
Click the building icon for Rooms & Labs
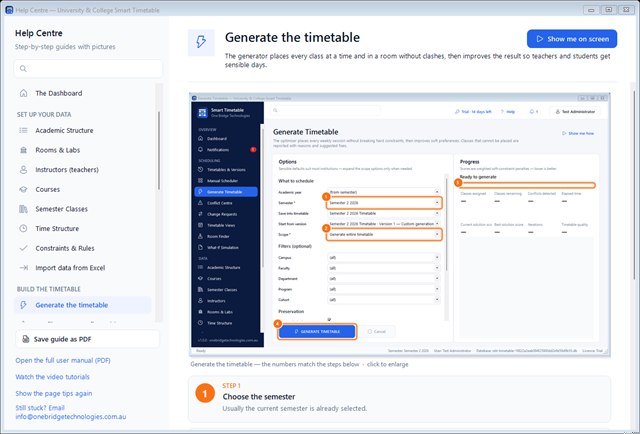(x=23, y=150)
